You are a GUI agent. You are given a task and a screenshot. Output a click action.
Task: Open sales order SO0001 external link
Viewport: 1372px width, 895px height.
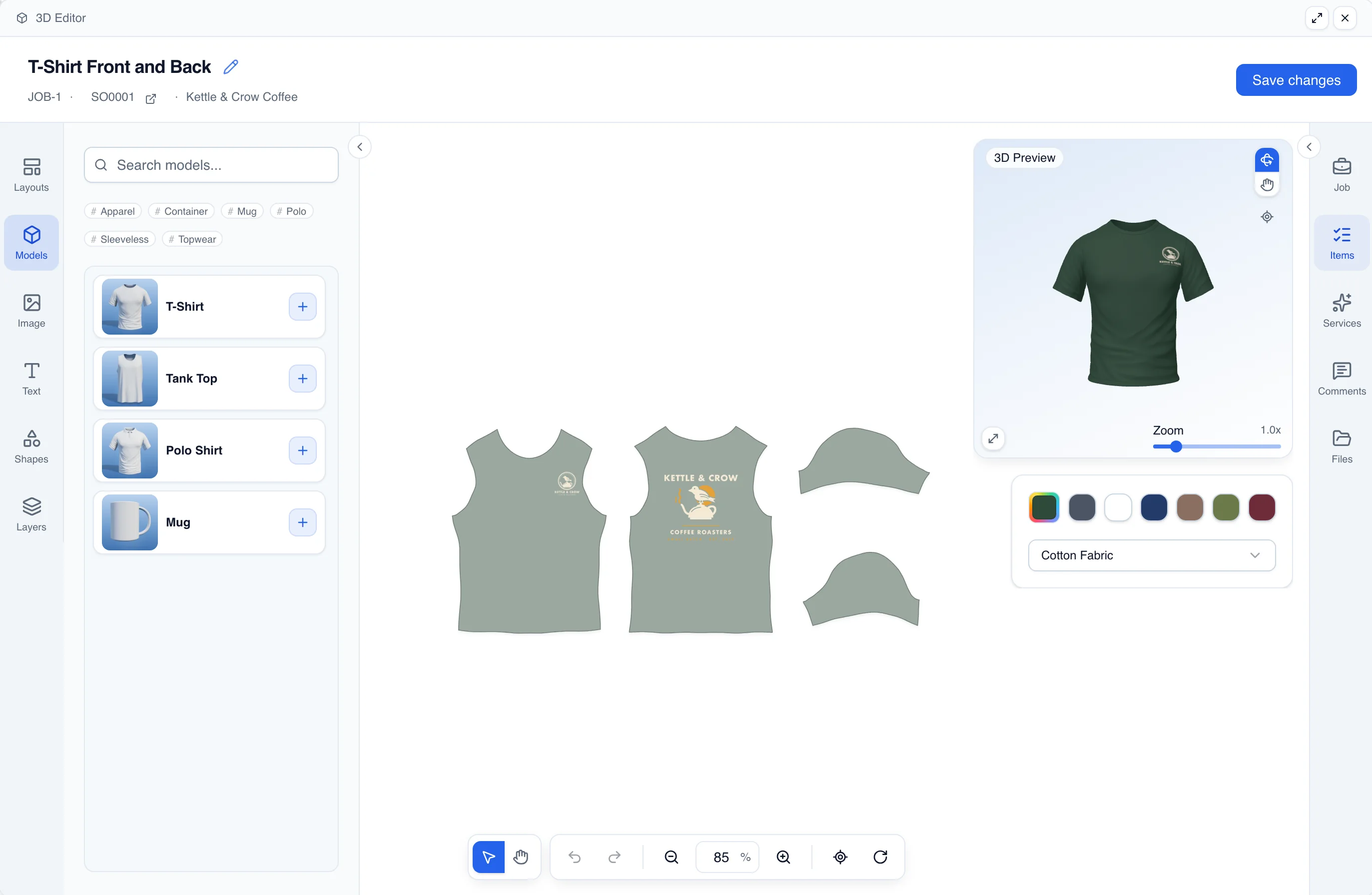(151, 98)
